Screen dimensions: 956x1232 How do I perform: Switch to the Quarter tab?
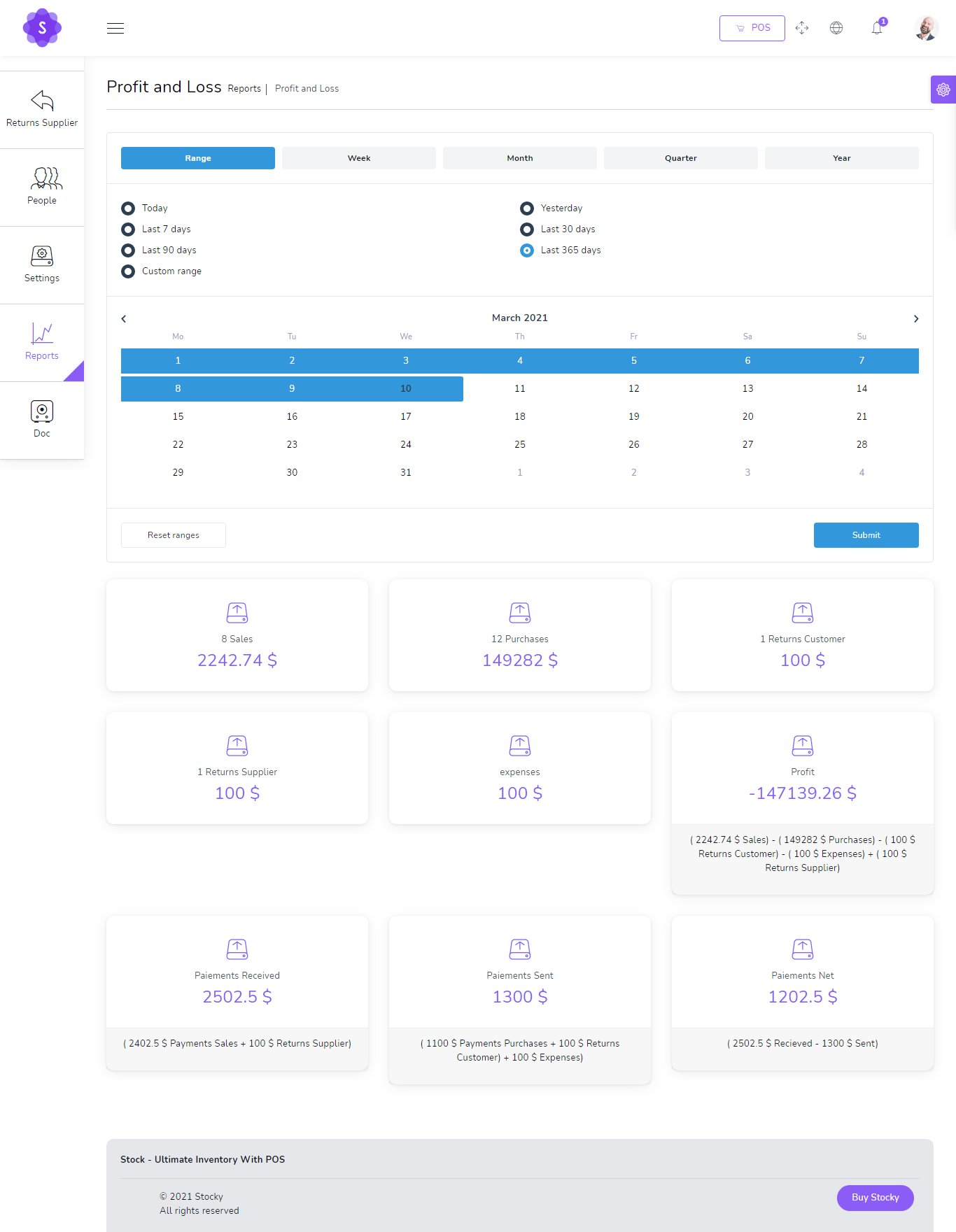click(x=680, y=158)
